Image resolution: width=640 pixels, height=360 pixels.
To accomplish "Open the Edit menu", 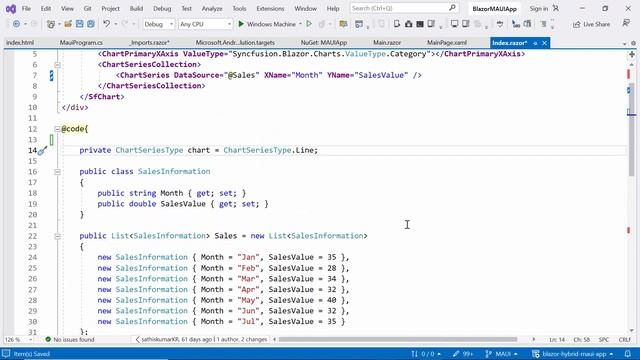I will (x=46, y=8).
